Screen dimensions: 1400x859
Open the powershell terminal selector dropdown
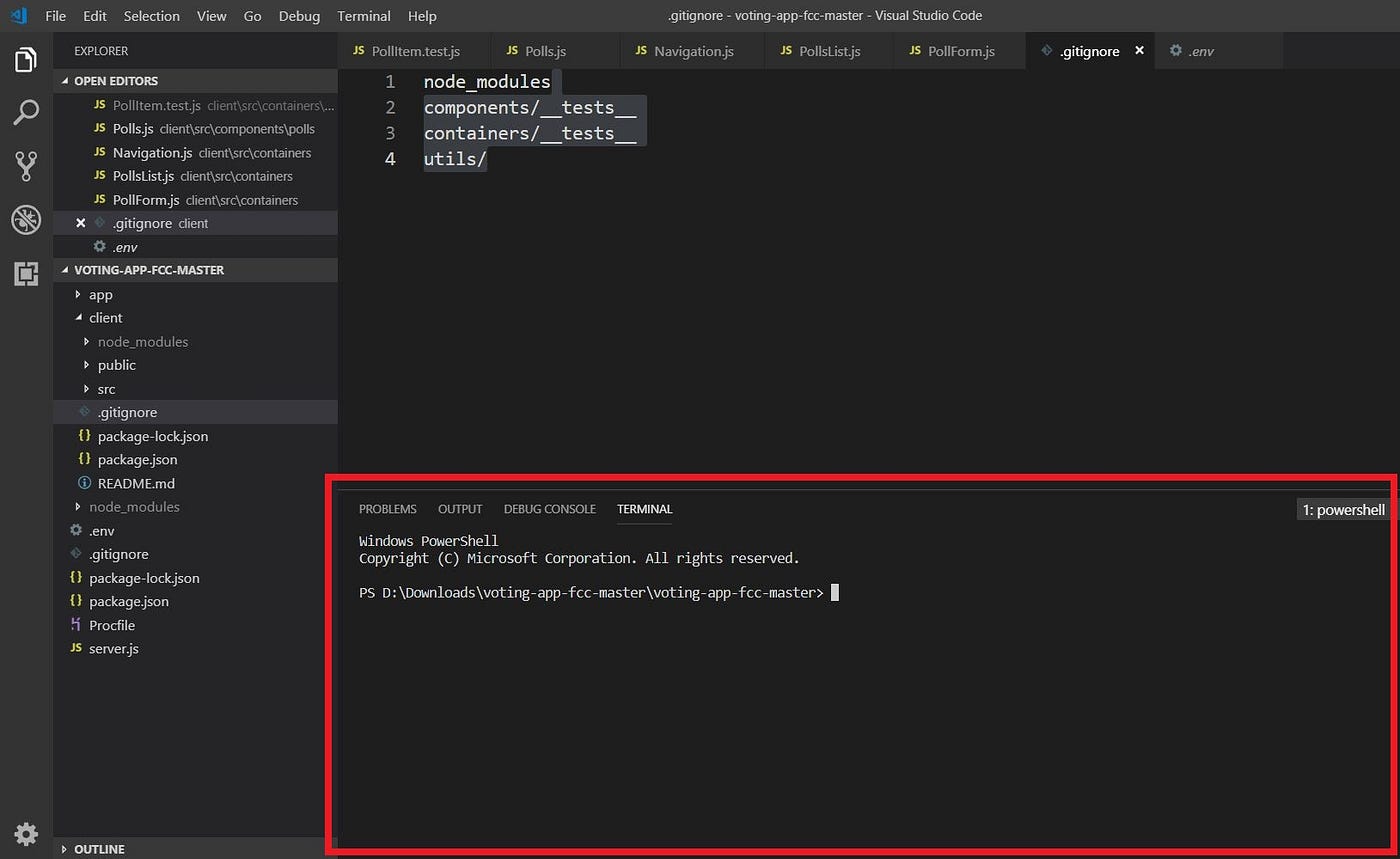[1343, 509]
